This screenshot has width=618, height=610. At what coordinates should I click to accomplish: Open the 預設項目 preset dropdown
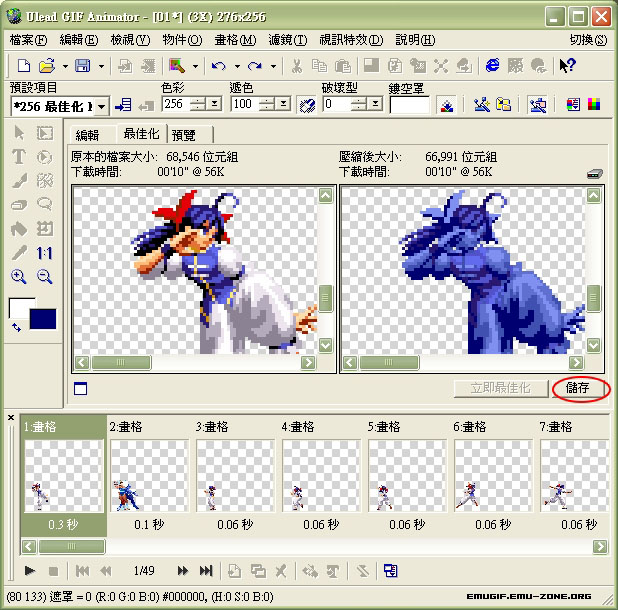pos(102,106)
